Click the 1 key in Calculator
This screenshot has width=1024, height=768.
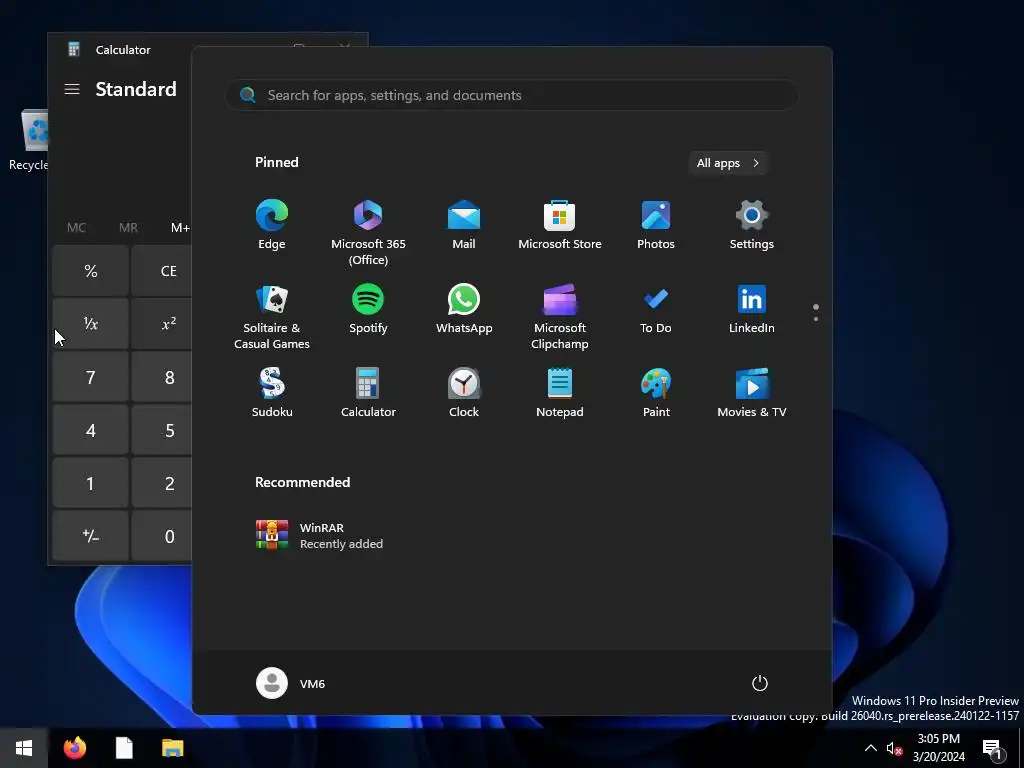(91, 483)
